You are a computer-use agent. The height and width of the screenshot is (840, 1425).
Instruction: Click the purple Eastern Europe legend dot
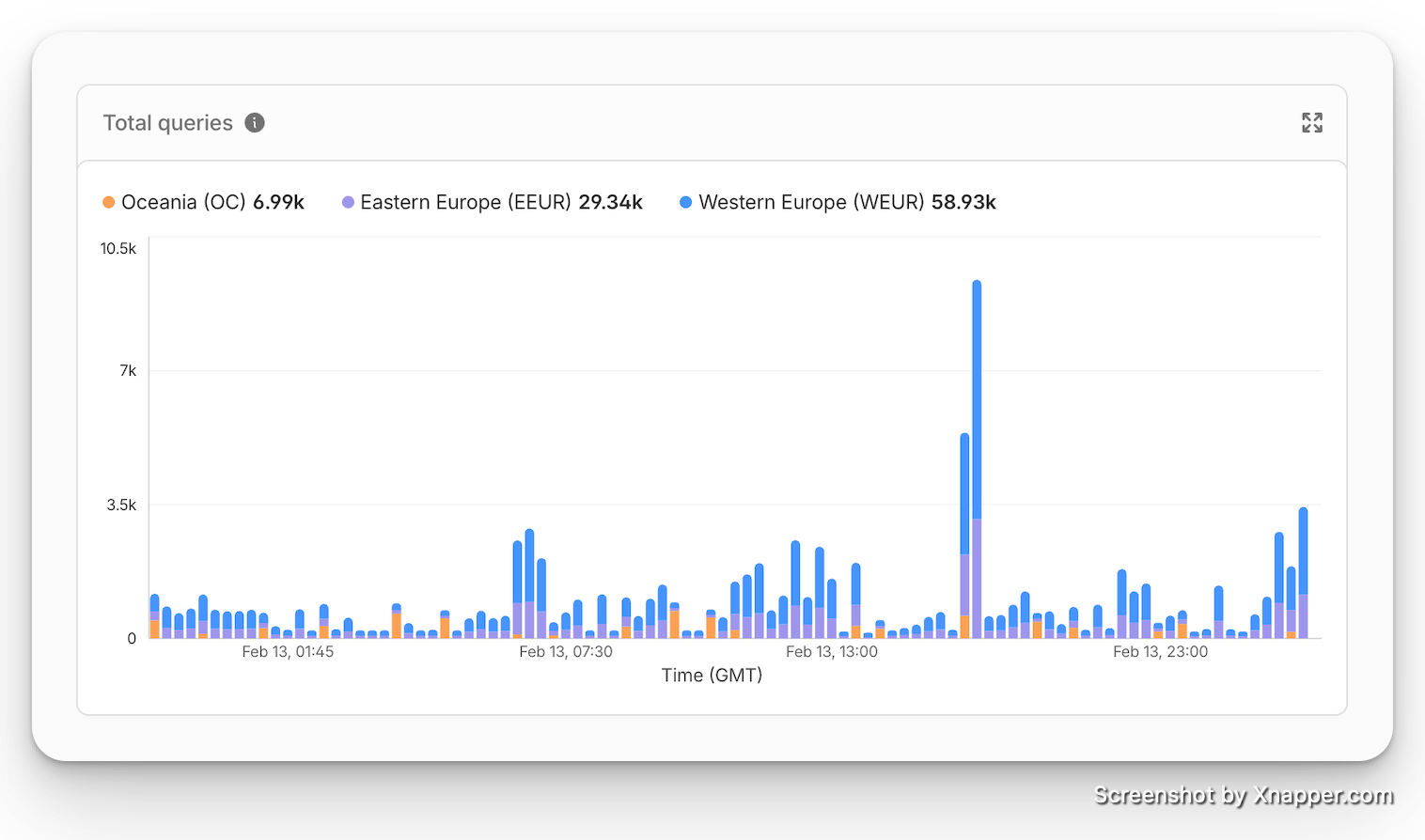coord(347,201)
